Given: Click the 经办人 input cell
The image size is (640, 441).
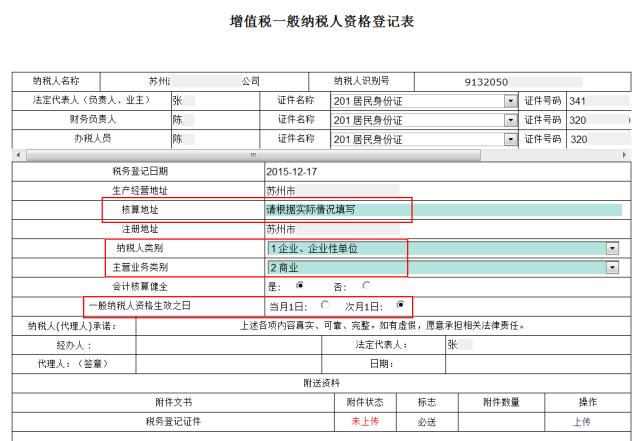Looking at the screenshot, I should click(x=229, y=345).
